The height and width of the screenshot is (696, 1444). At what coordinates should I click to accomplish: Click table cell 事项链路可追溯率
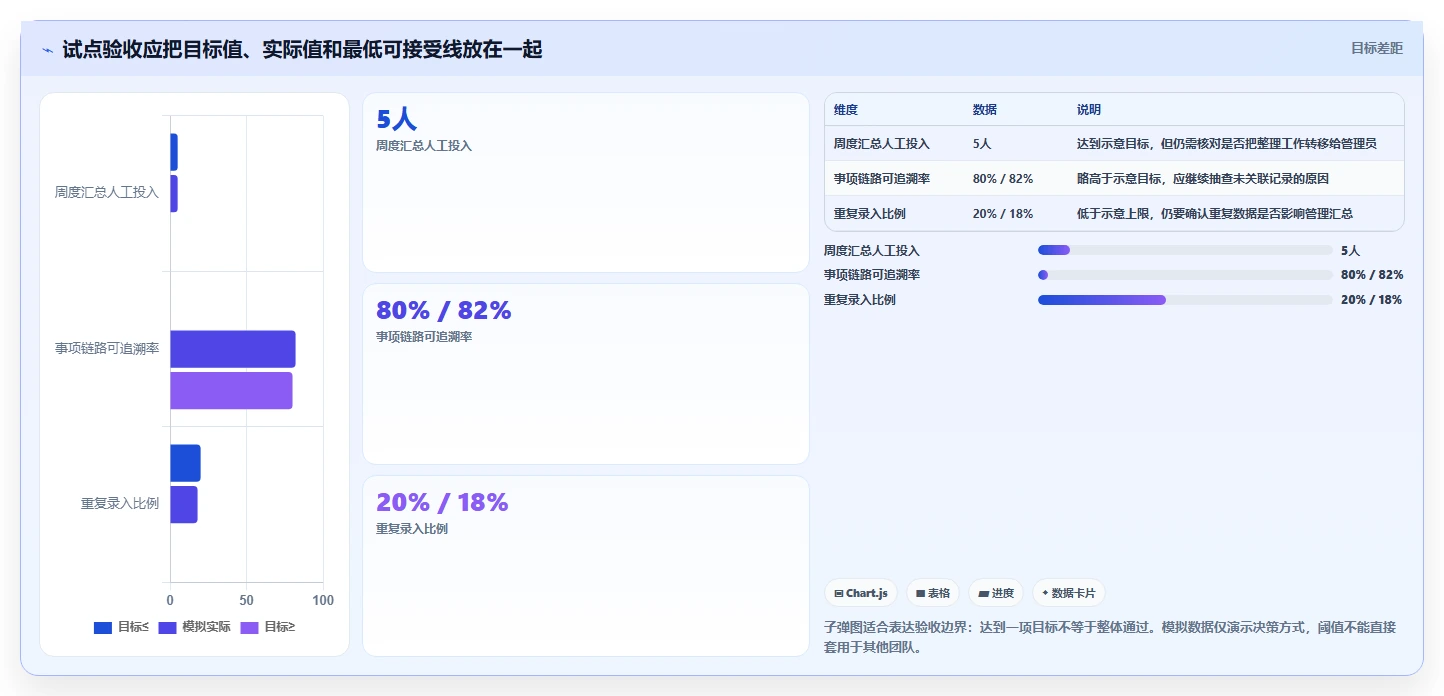[x=881, y=179]
